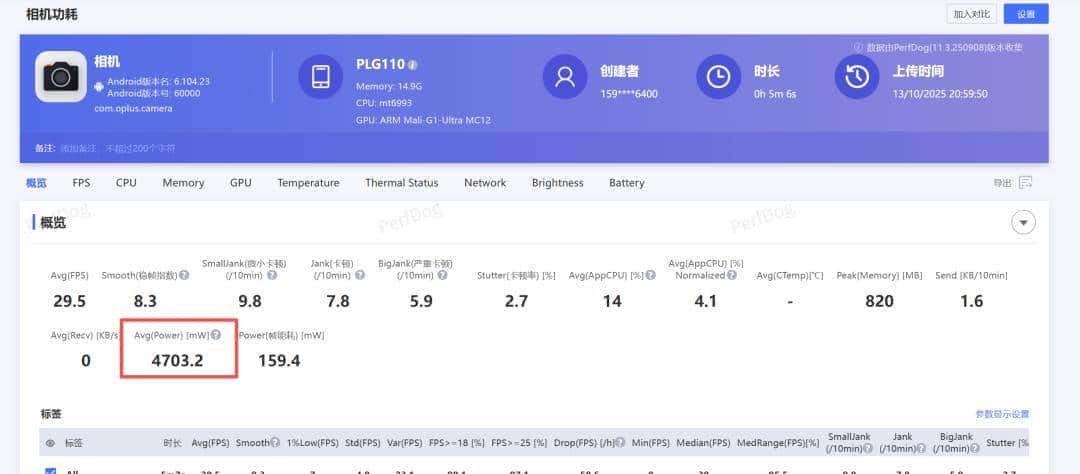Image resolution: width=1080 pixels, height=474 pixels.
Task: Click the GPU ARM Mali-G1-Ultra MC12 text
Action: pos(423,120)
